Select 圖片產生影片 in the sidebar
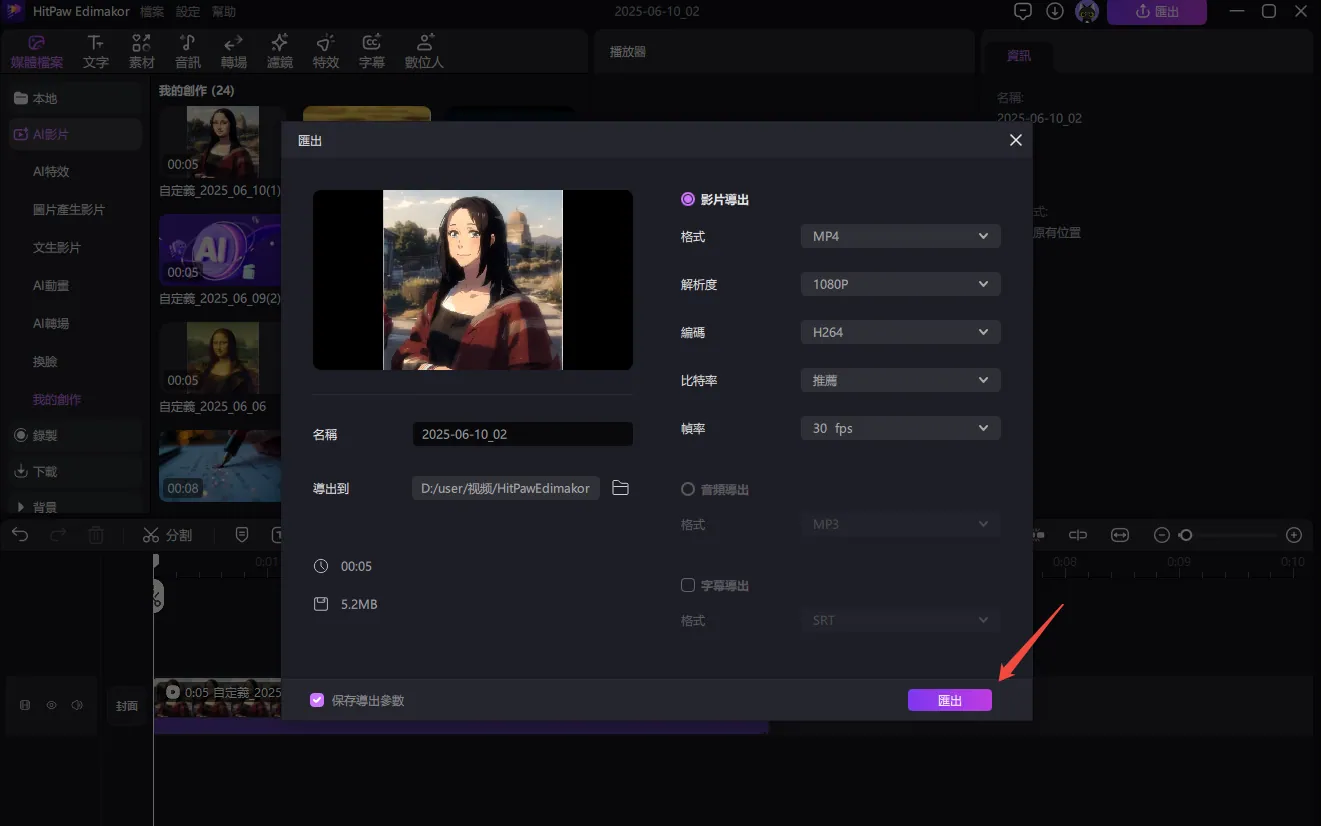1321x826 pixels. coord(69,210)
